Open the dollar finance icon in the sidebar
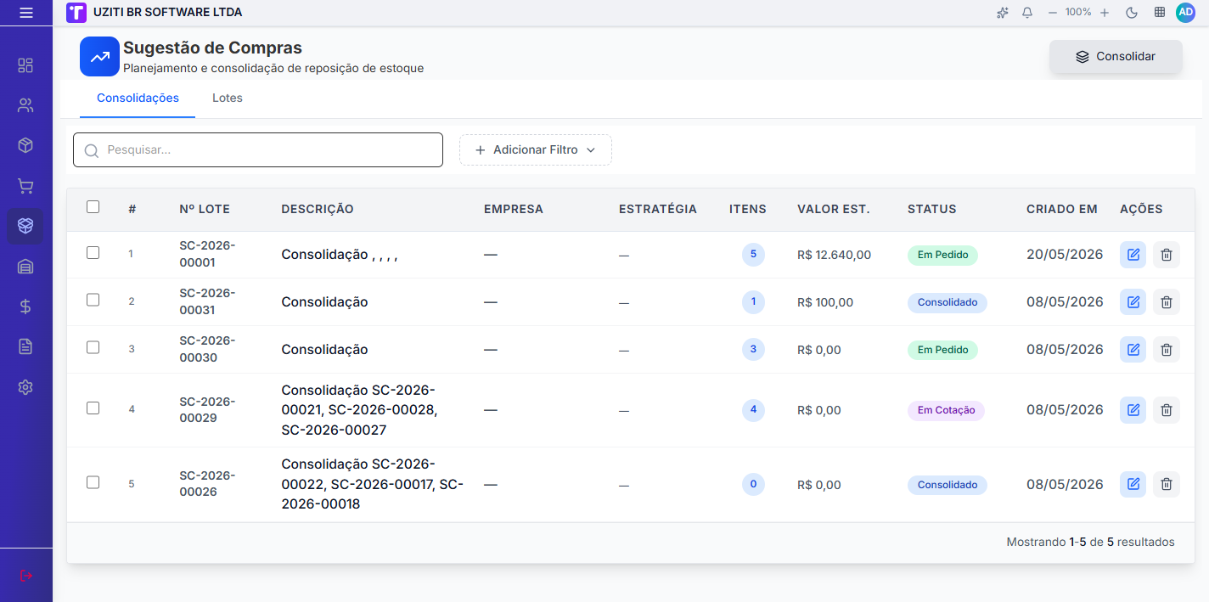This screenshot has width=1209, height=602. pyautogui.click(x=26, y=307)
